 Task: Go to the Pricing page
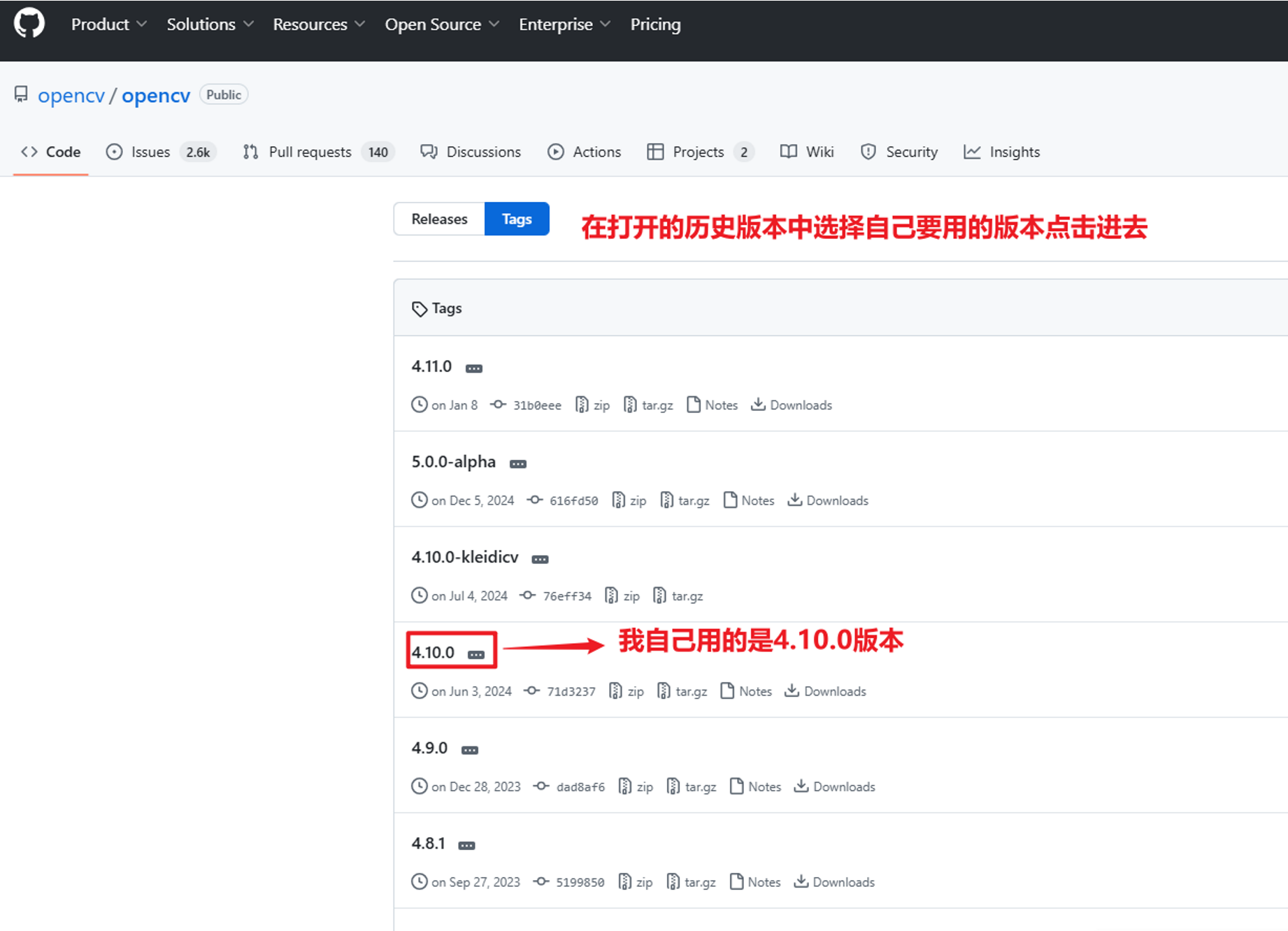[x=655, y=24]
